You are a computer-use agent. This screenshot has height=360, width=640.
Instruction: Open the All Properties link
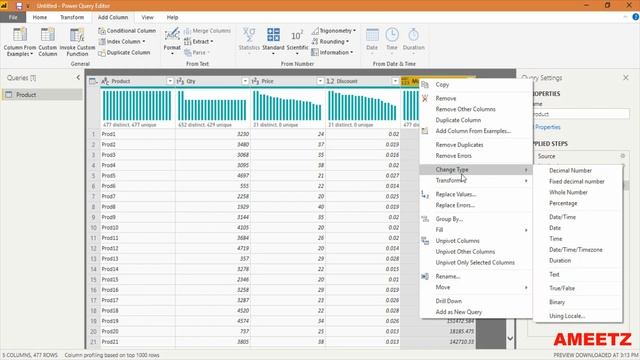tap(547, 127)
